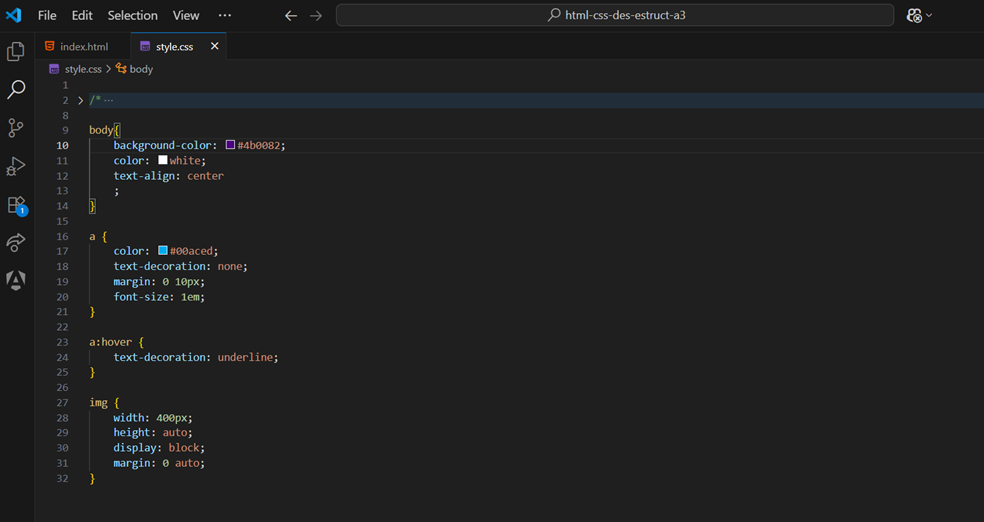Click the 'background-color' property text
Viewport: 984px width, 522px height.
click(162, 146)
